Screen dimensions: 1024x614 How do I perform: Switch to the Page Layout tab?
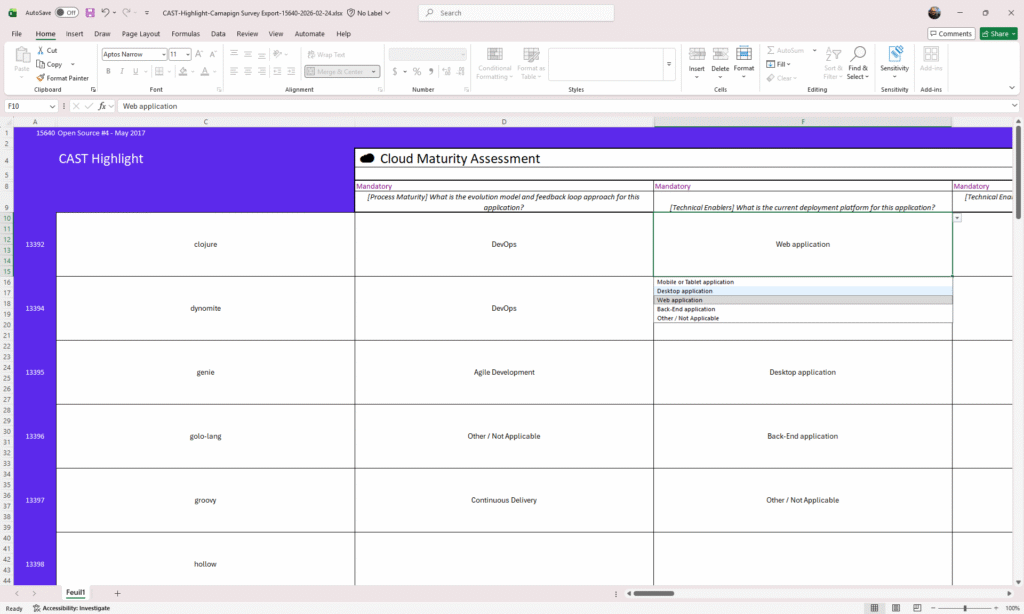141,33
